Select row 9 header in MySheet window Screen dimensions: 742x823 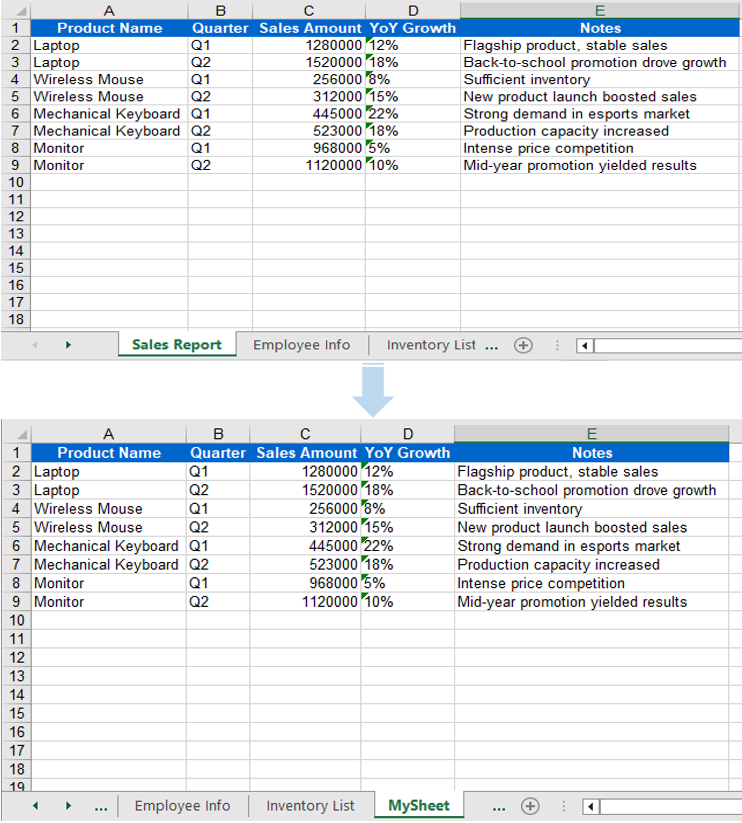[16, 602]
